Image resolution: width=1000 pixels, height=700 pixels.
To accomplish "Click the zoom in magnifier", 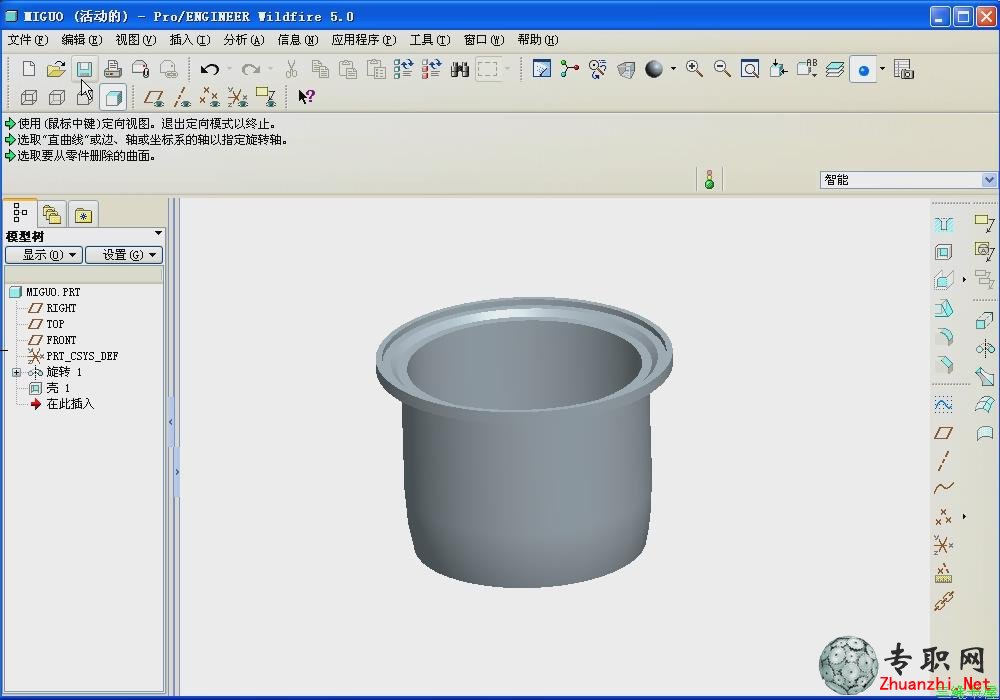I will pos(695,69).
